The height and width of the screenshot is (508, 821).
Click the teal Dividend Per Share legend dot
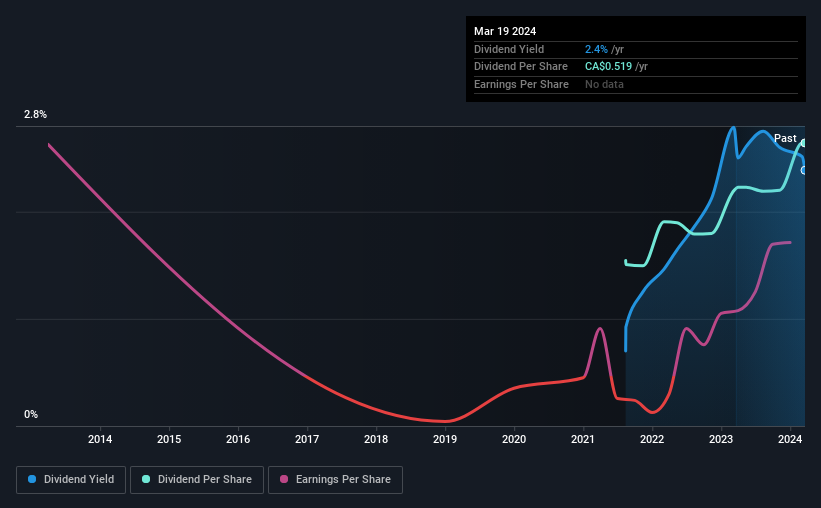tap(146, 479)
